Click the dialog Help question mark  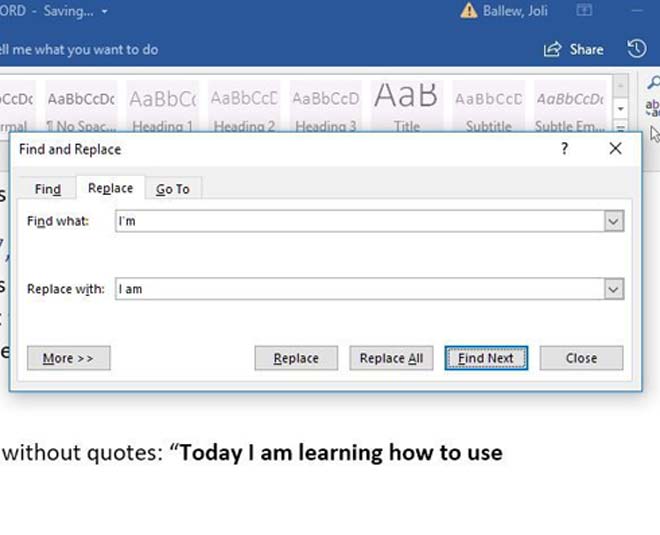tap(564, 149)
